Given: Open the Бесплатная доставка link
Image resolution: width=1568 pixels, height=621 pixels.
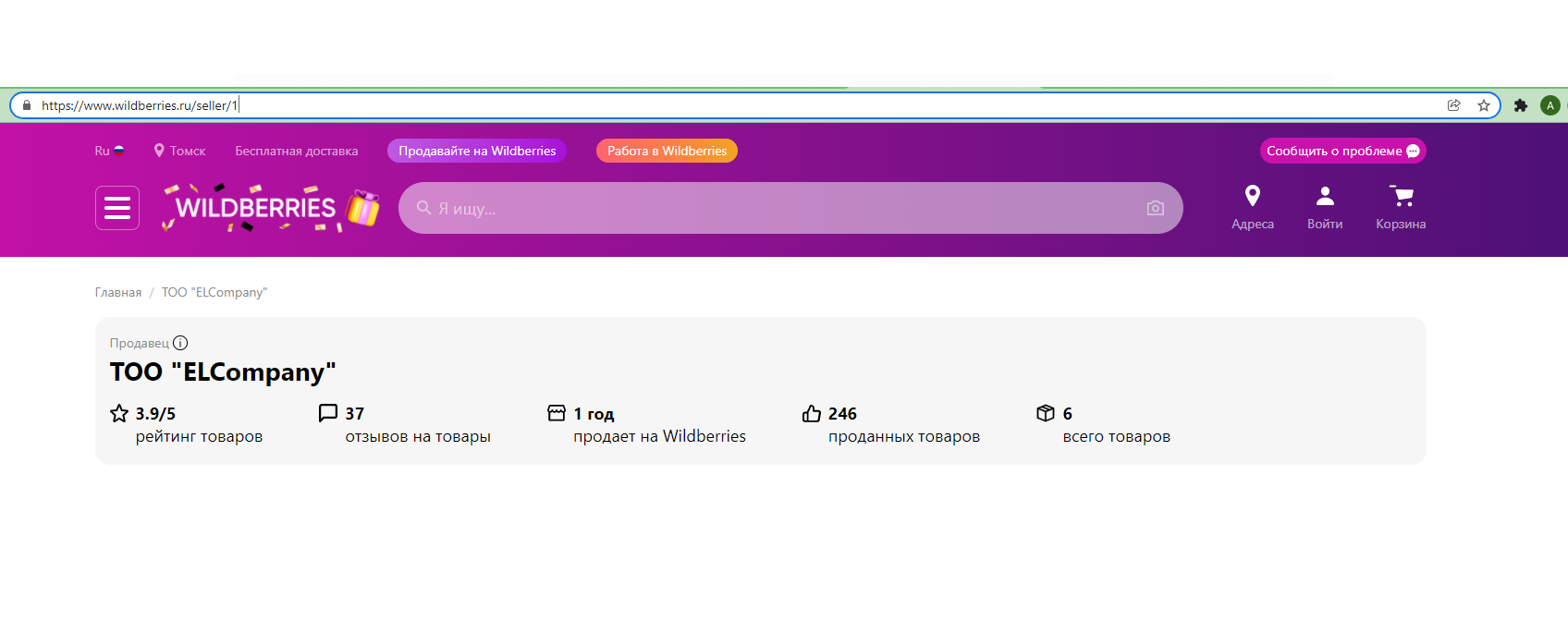Looking at the screenshot, I should [x=297, y=151].
